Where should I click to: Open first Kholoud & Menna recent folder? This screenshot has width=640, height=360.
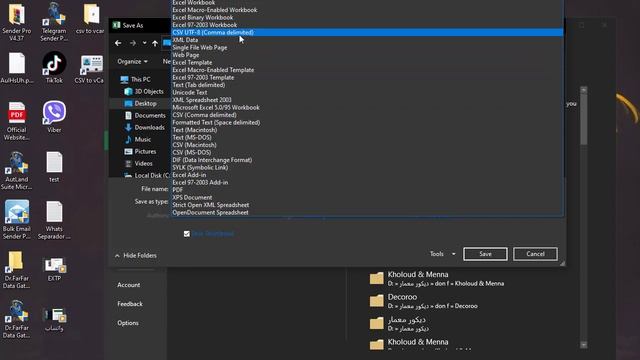437,279
